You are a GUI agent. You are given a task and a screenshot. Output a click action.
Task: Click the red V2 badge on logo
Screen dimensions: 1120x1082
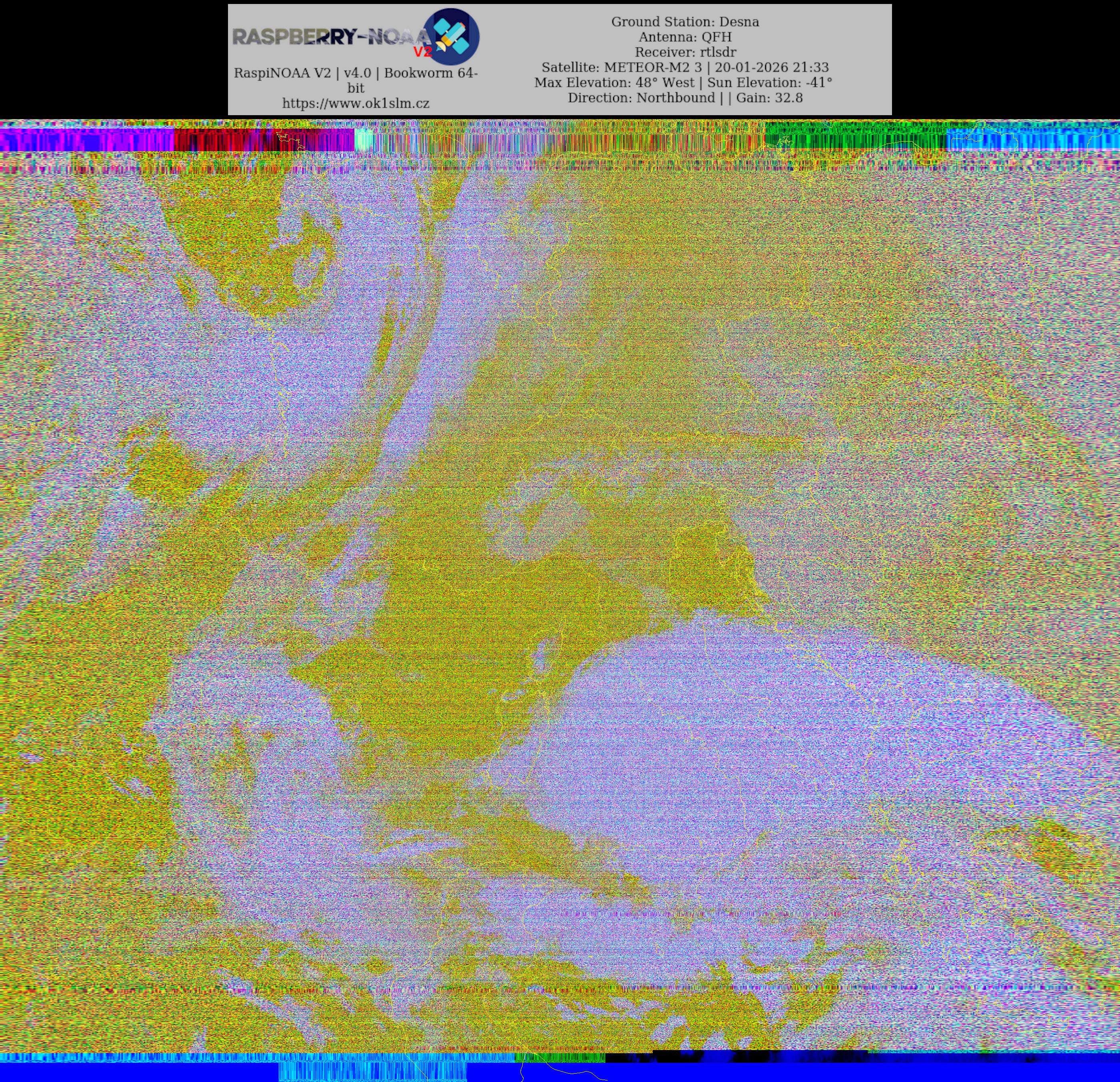tap(422, 52)
